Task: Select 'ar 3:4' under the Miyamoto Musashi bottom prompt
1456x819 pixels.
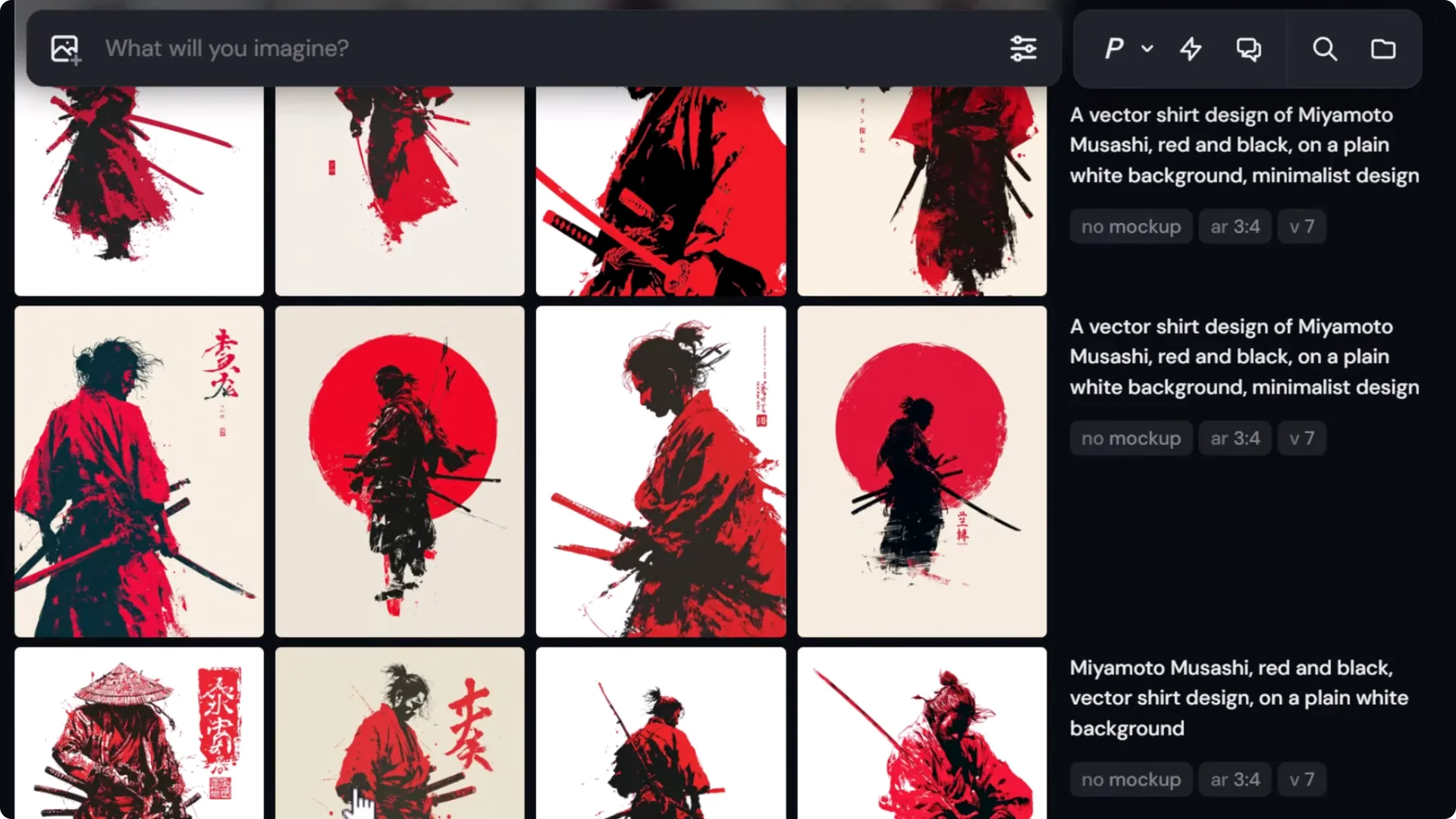Action: pos(1234,779)
